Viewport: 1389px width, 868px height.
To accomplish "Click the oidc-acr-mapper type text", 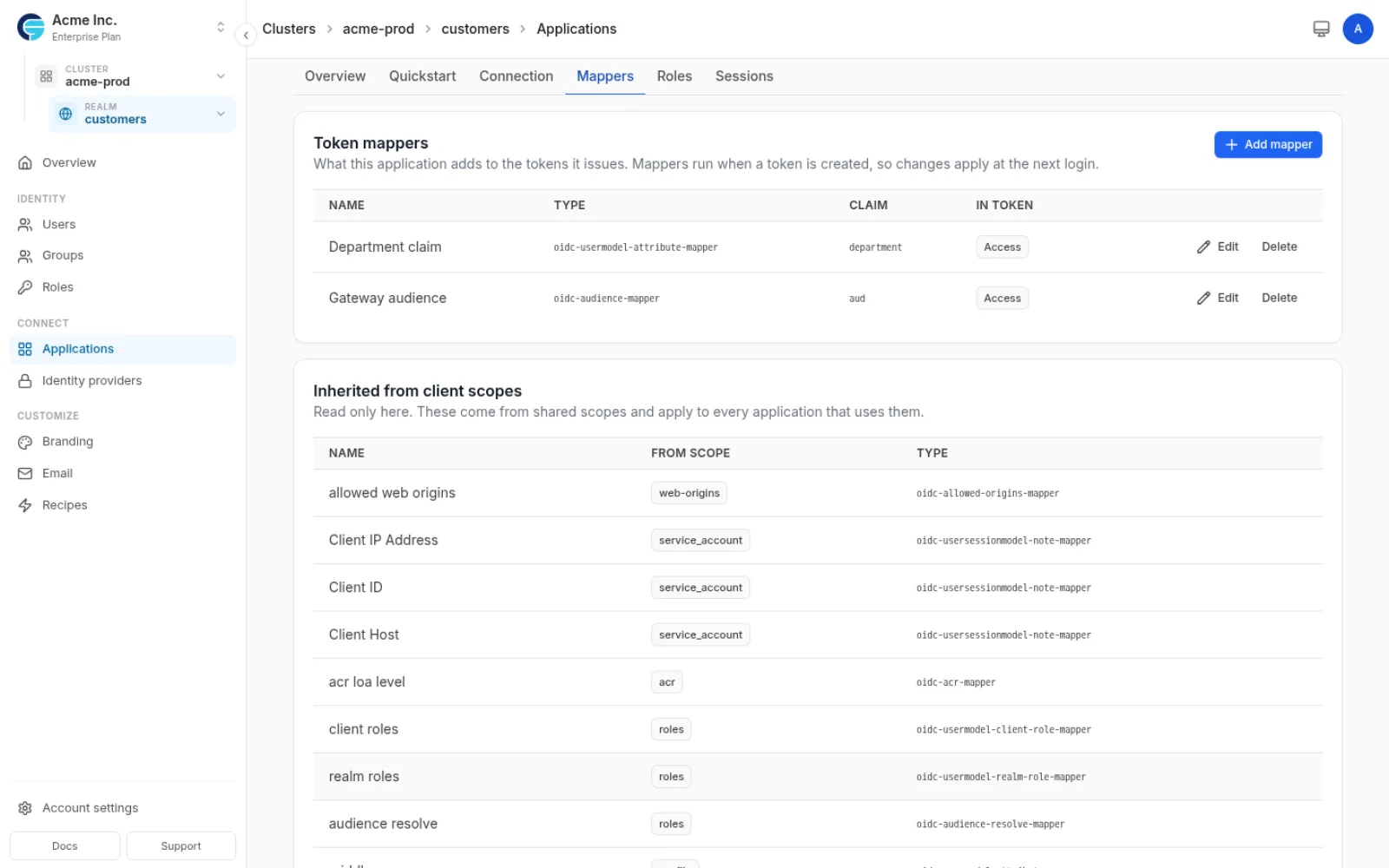I will 956,682.
